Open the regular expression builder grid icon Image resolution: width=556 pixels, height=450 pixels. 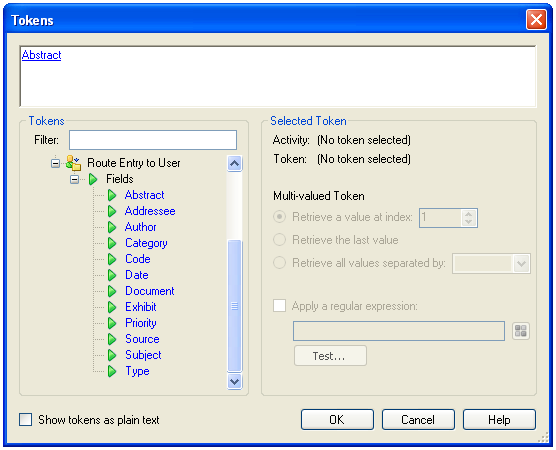[521, 331]
